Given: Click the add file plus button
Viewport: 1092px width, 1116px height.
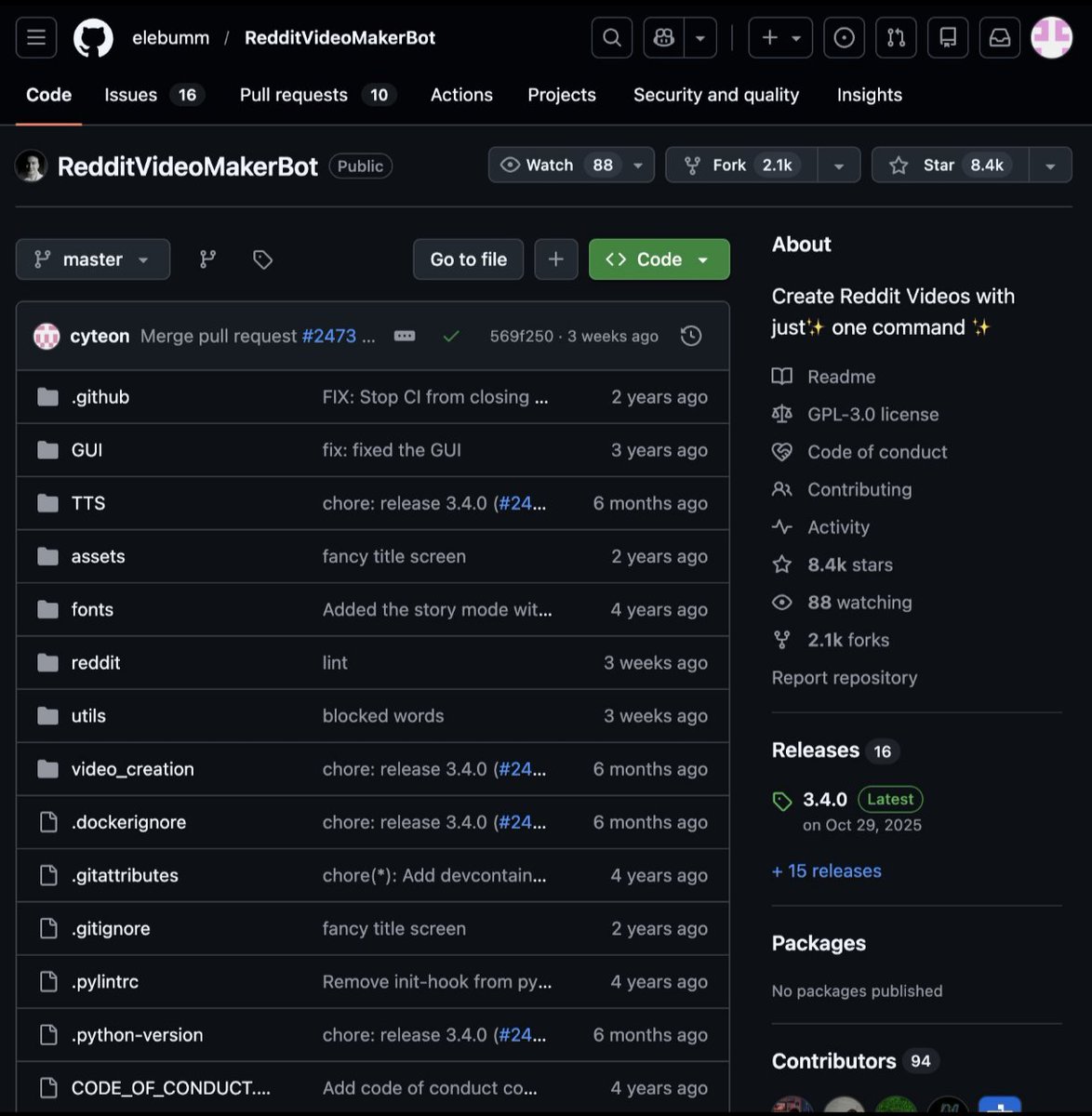Looking at the screenshot, I should pyautogui.click(x=556, y=259).
